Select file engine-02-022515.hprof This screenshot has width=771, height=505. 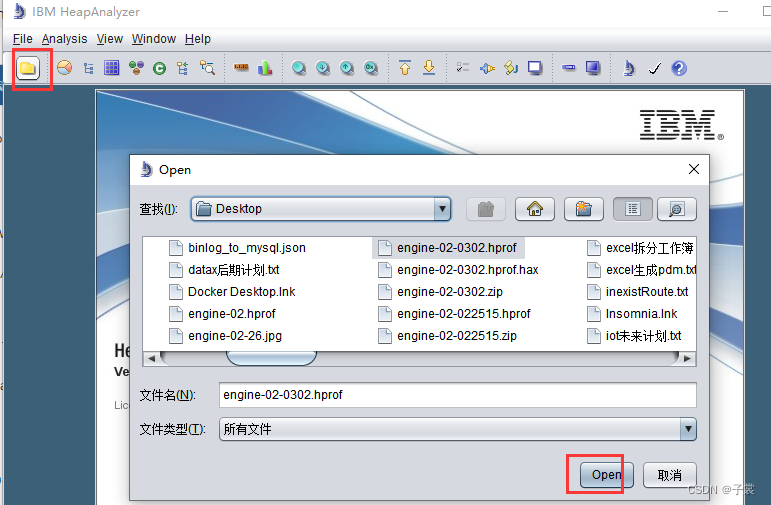(x=455, y=314)
